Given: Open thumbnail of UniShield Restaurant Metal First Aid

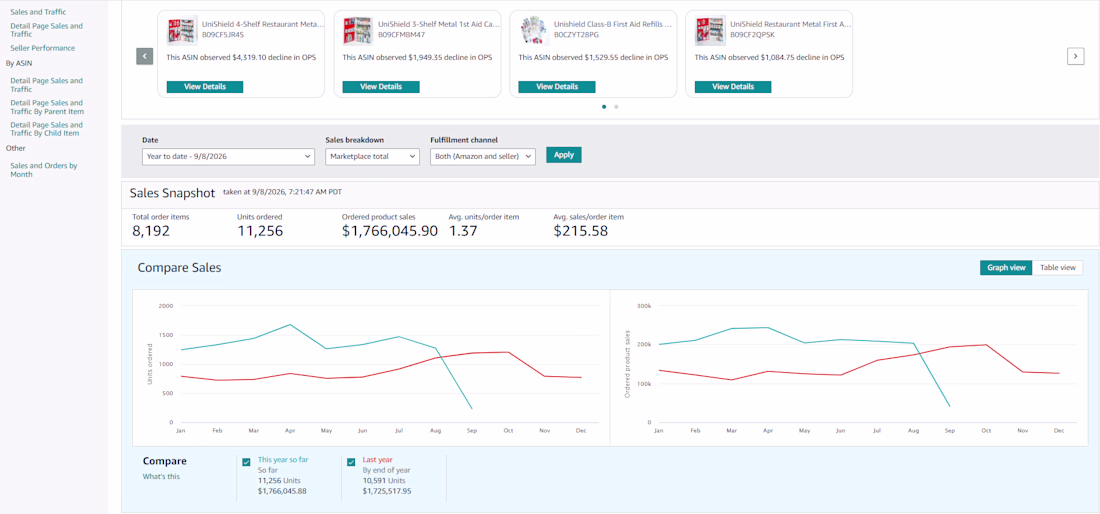Looking at the screenshot, I should point(710,31).
